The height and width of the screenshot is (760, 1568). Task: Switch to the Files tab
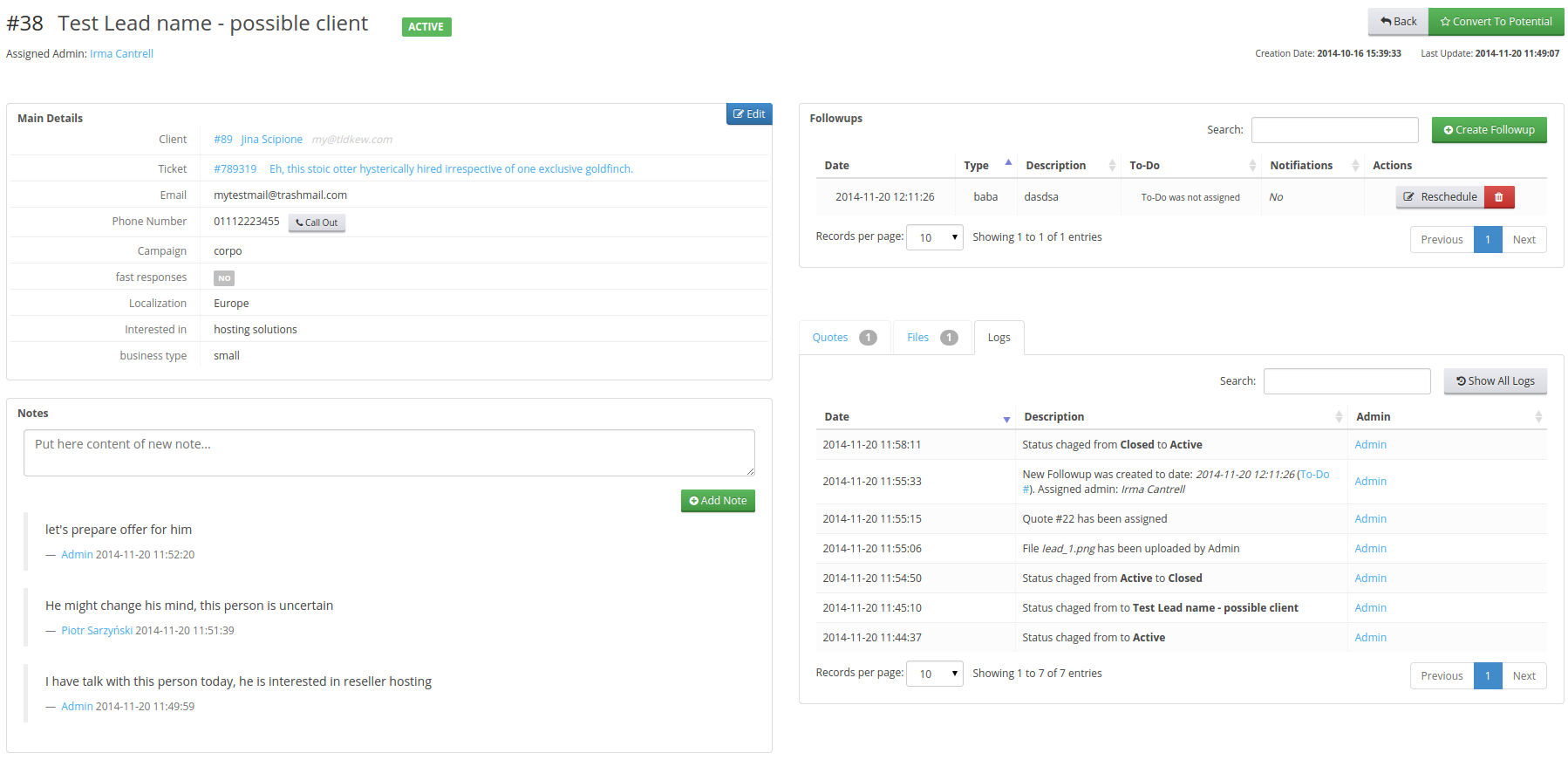coord(931,338)
